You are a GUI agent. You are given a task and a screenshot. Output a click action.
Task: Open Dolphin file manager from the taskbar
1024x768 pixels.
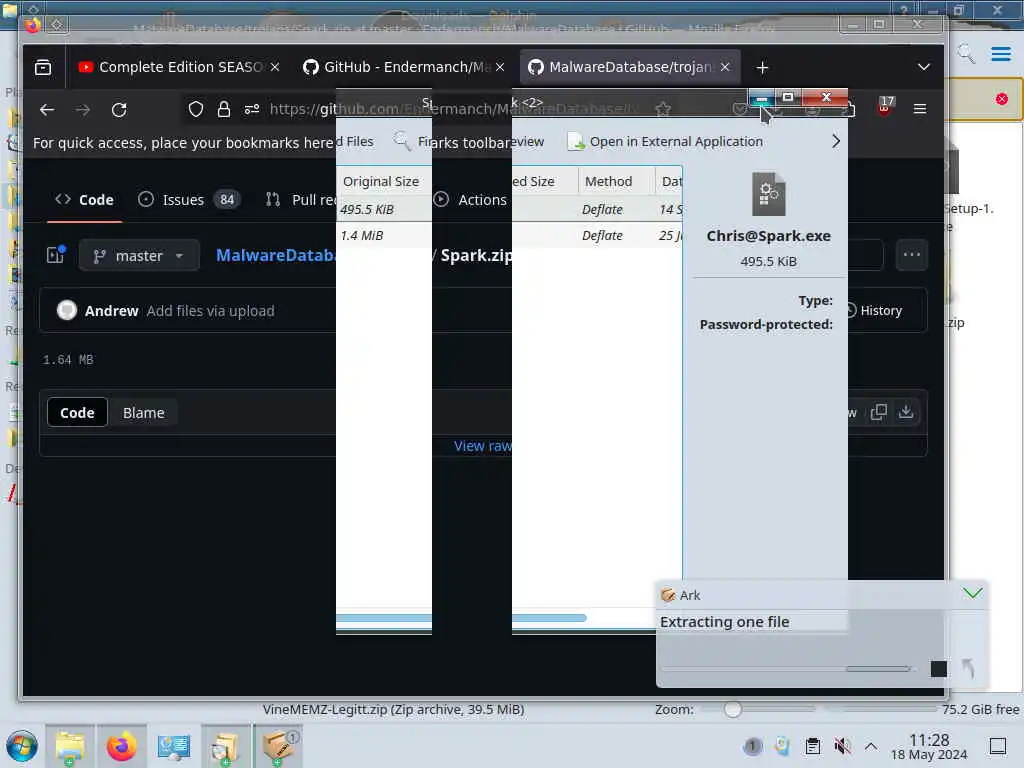[69, 746]
